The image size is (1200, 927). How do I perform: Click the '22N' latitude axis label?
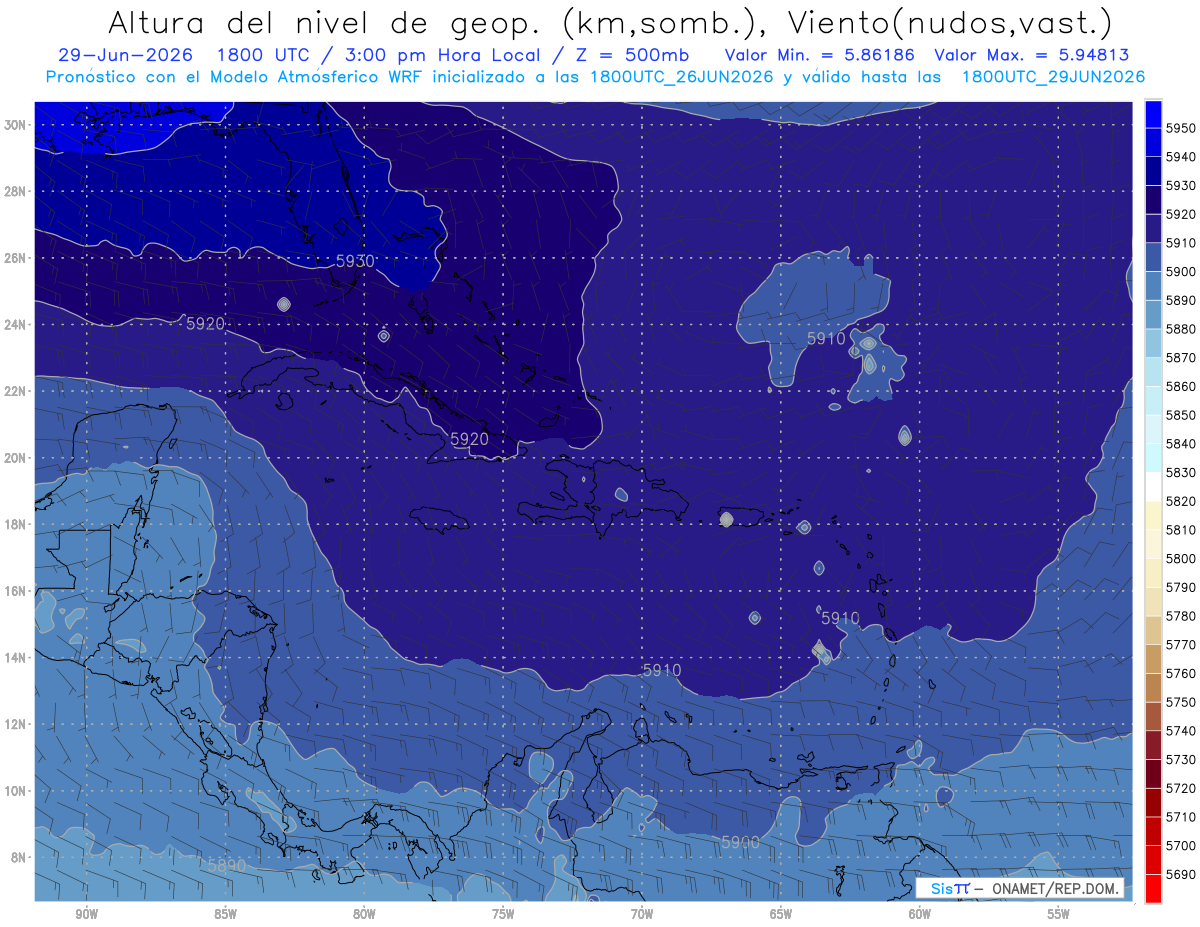[16, 391]
